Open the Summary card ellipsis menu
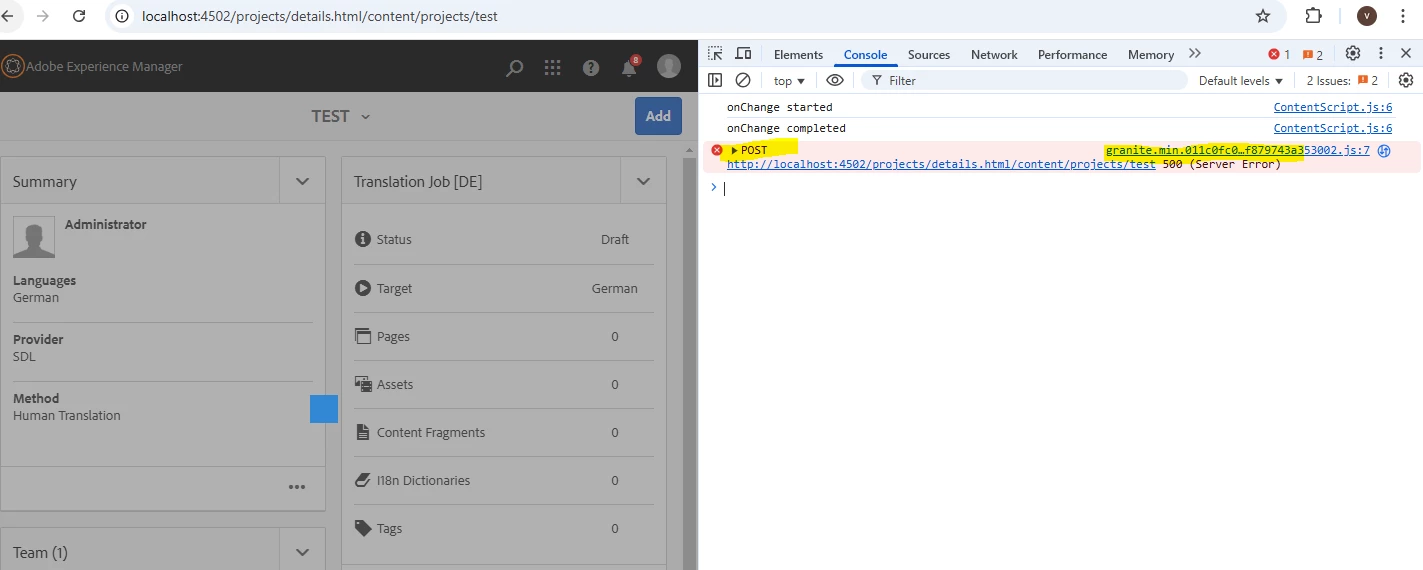The image size is (1423, 570). [297, 487]
